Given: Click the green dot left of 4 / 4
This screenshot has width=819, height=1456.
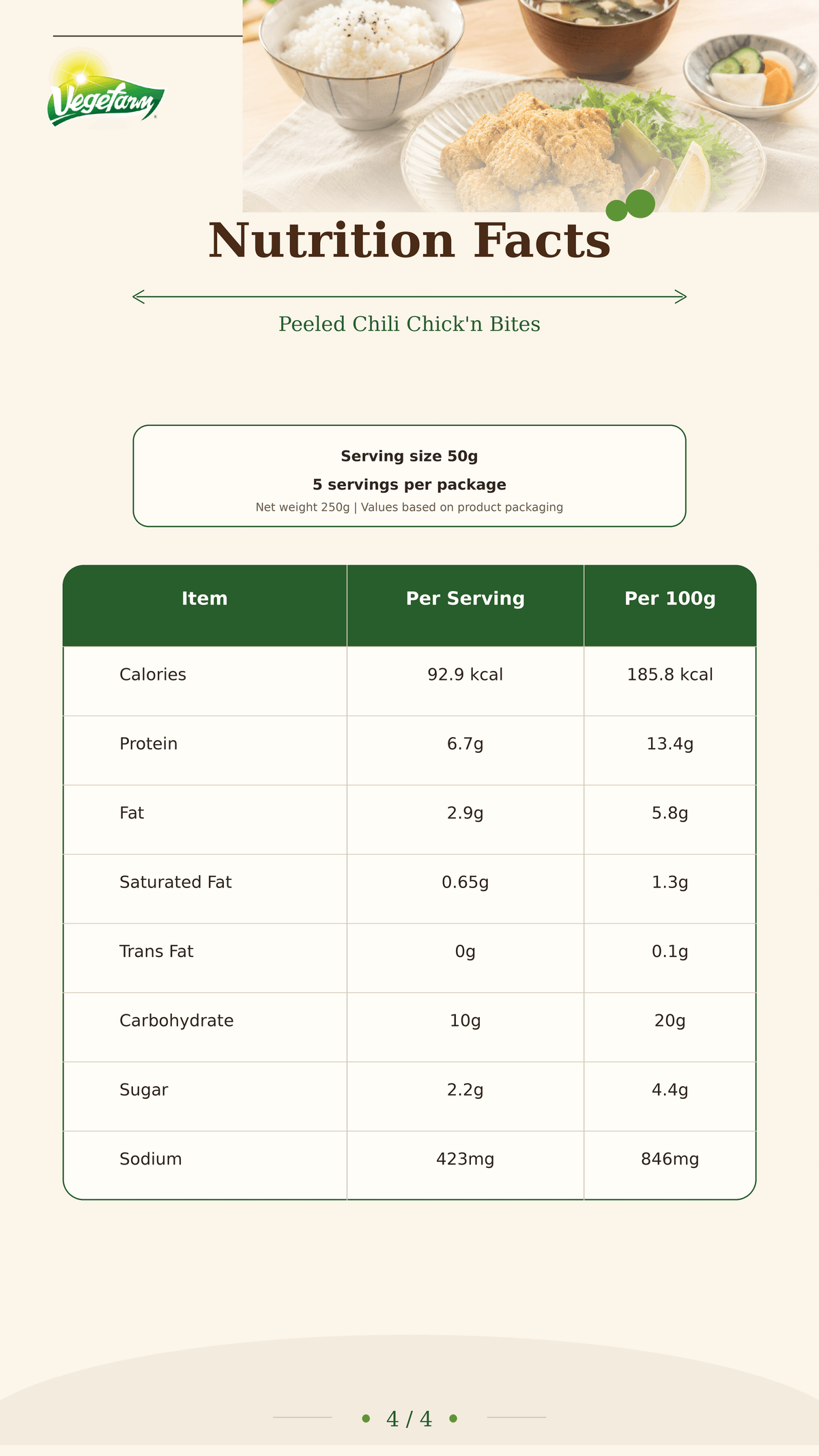Looking at the screenshot, I should point(366,1418).
